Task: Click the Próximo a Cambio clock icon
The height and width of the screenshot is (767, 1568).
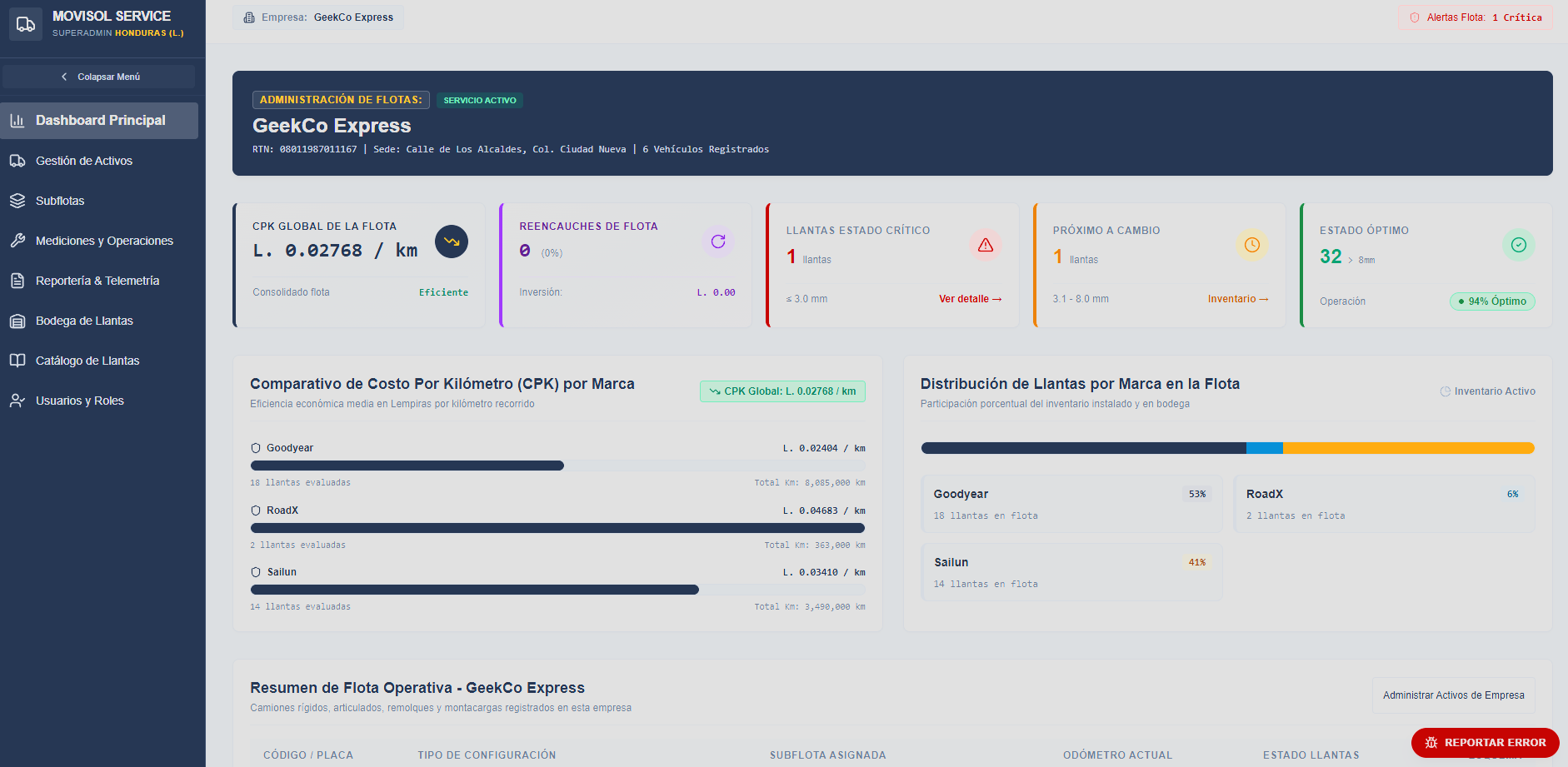Action: click(x=1252, y=245)
